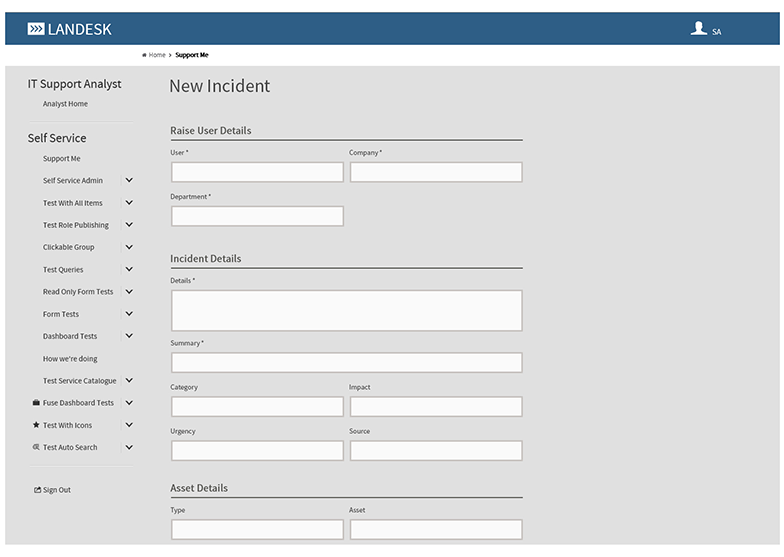784x557 pixels.
Task: Click into the Details text area
Action: pos(346,311)
